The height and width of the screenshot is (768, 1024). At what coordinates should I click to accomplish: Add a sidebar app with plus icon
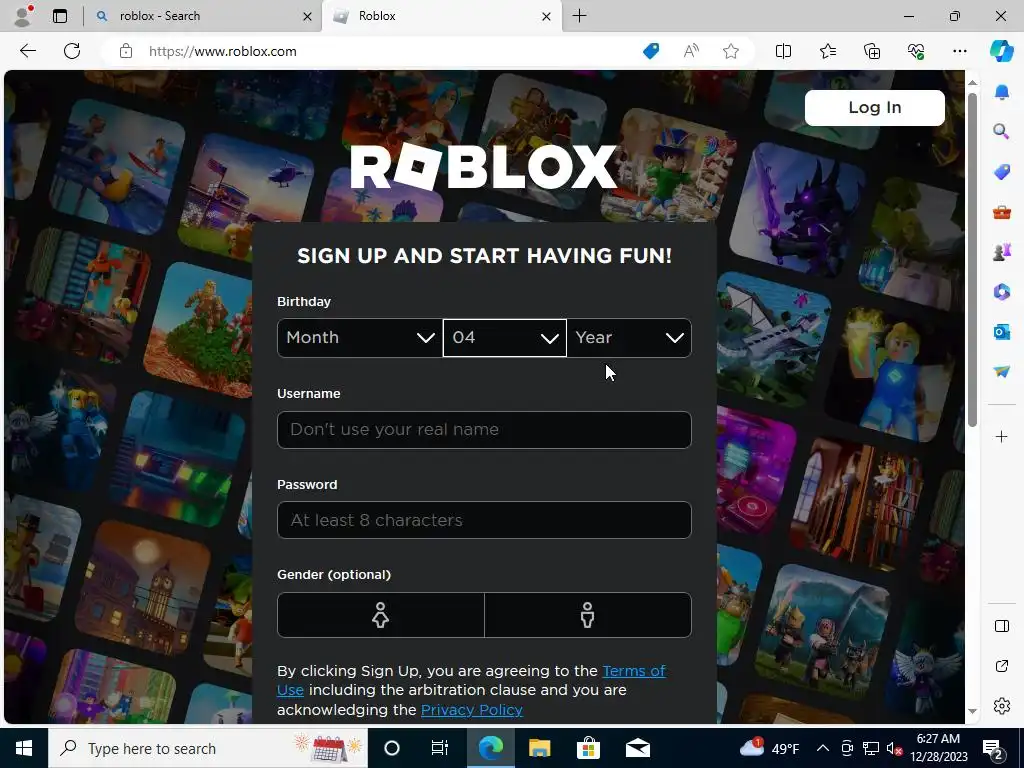[x=1002, y=436]
